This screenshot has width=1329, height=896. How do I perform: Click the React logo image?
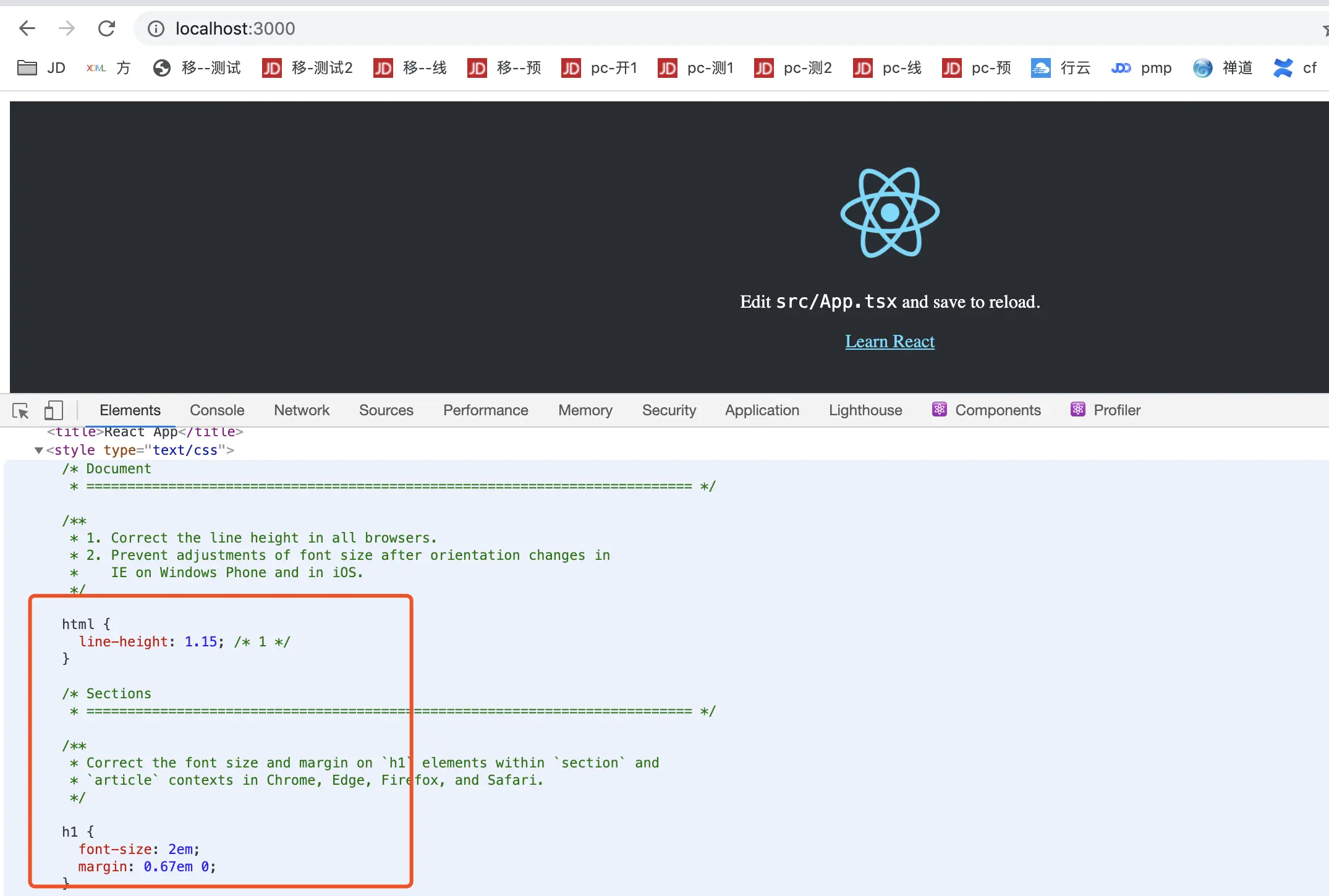click(890, 213)
